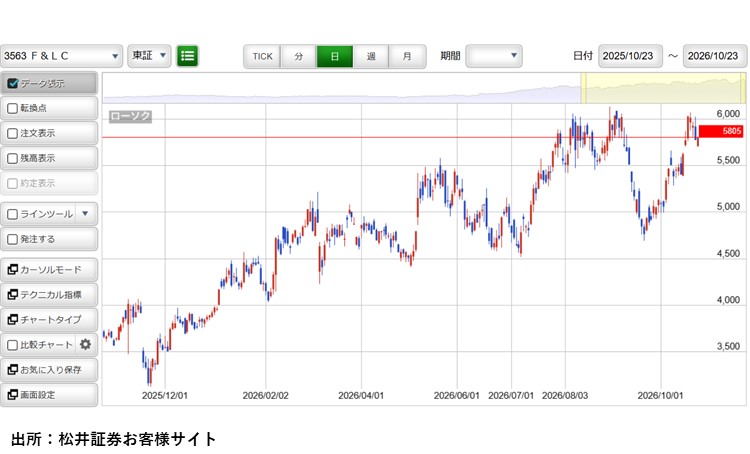Screen dimensions: 750x454
Task: Enable the 比較チャート checkbox
Action: (x=12, y=344)
